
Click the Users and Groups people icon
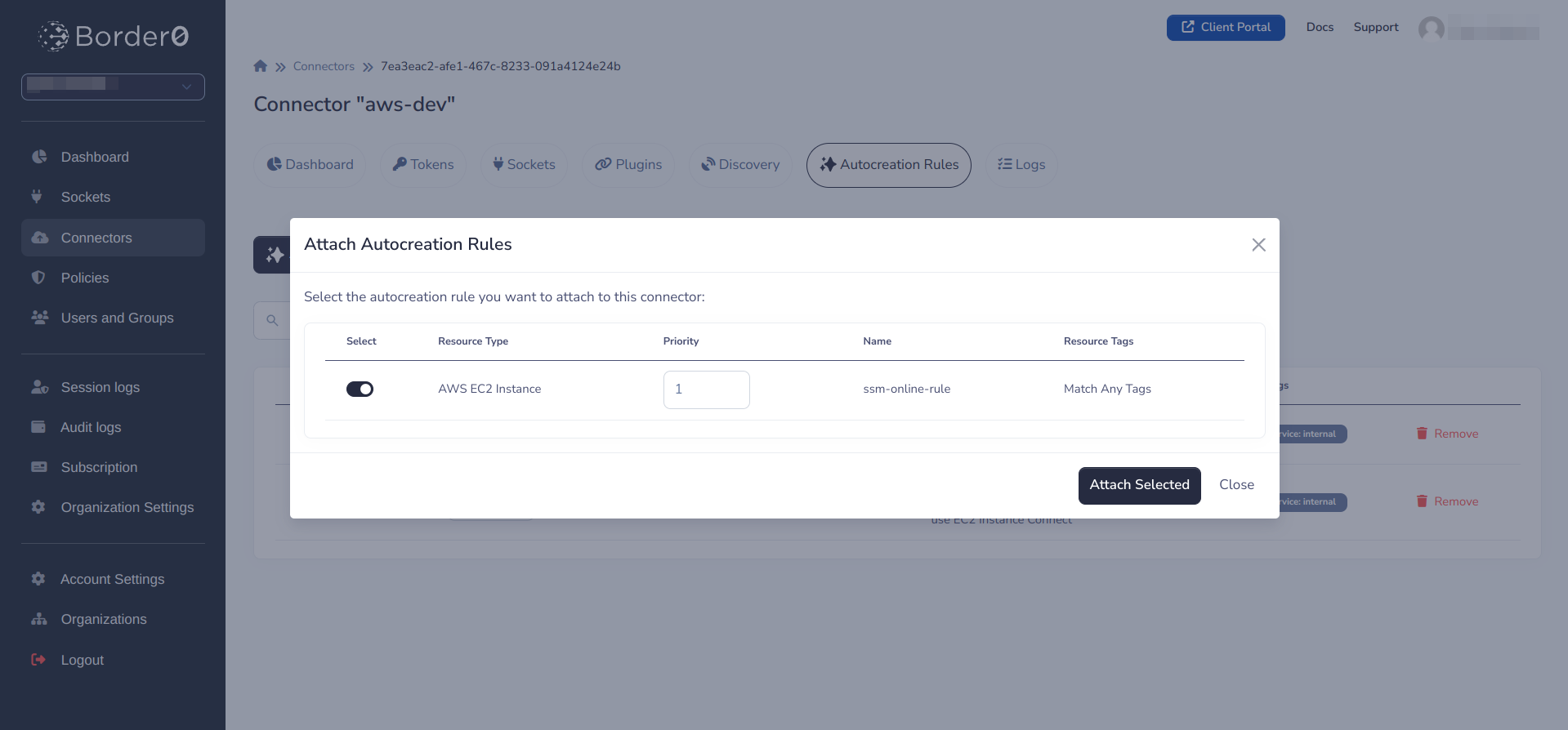coord(39,317)
